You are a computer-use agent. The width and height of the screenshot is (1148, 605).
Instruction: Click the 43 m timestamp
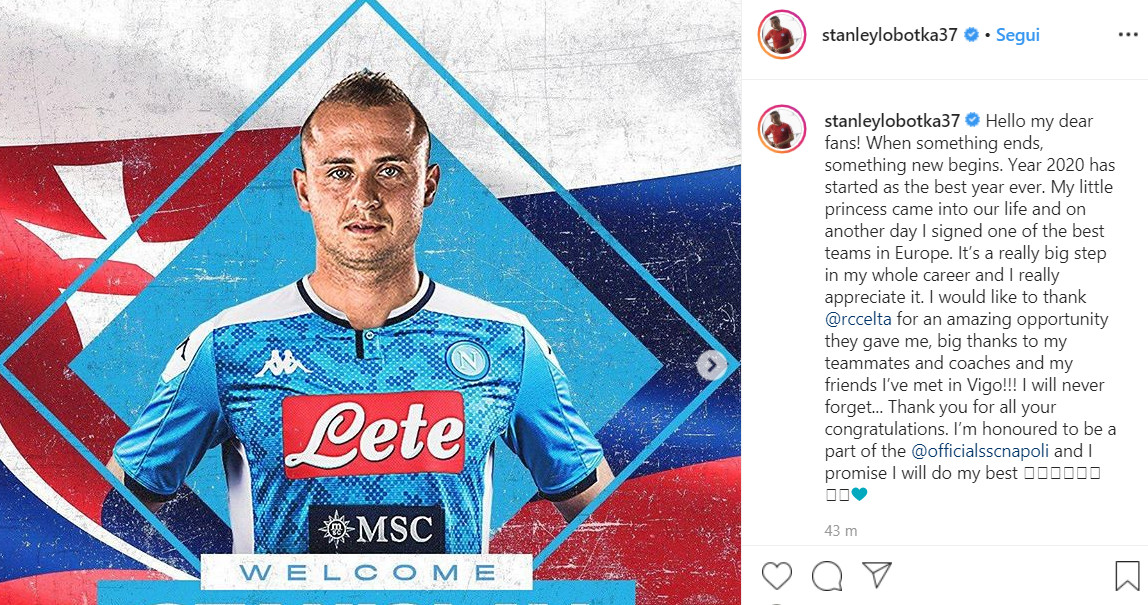tap(840, 530)
